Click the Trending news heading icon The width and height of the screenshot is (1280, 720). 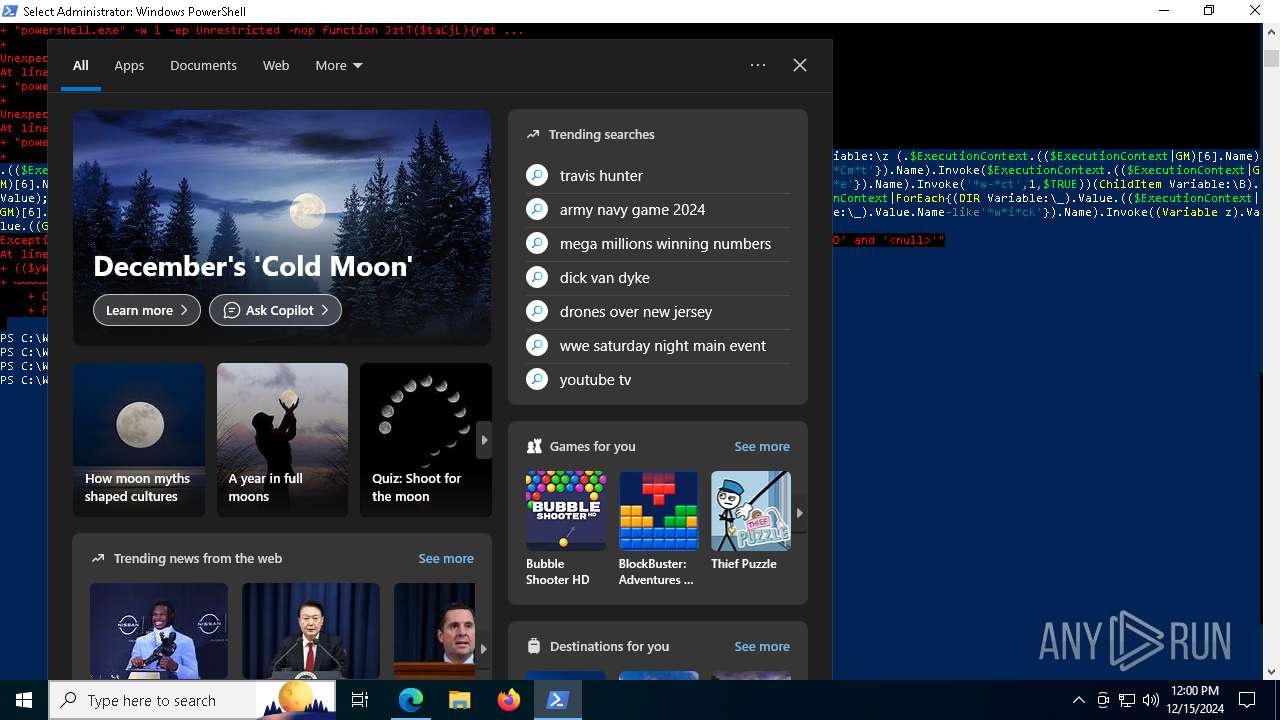[x=98, y=559]
